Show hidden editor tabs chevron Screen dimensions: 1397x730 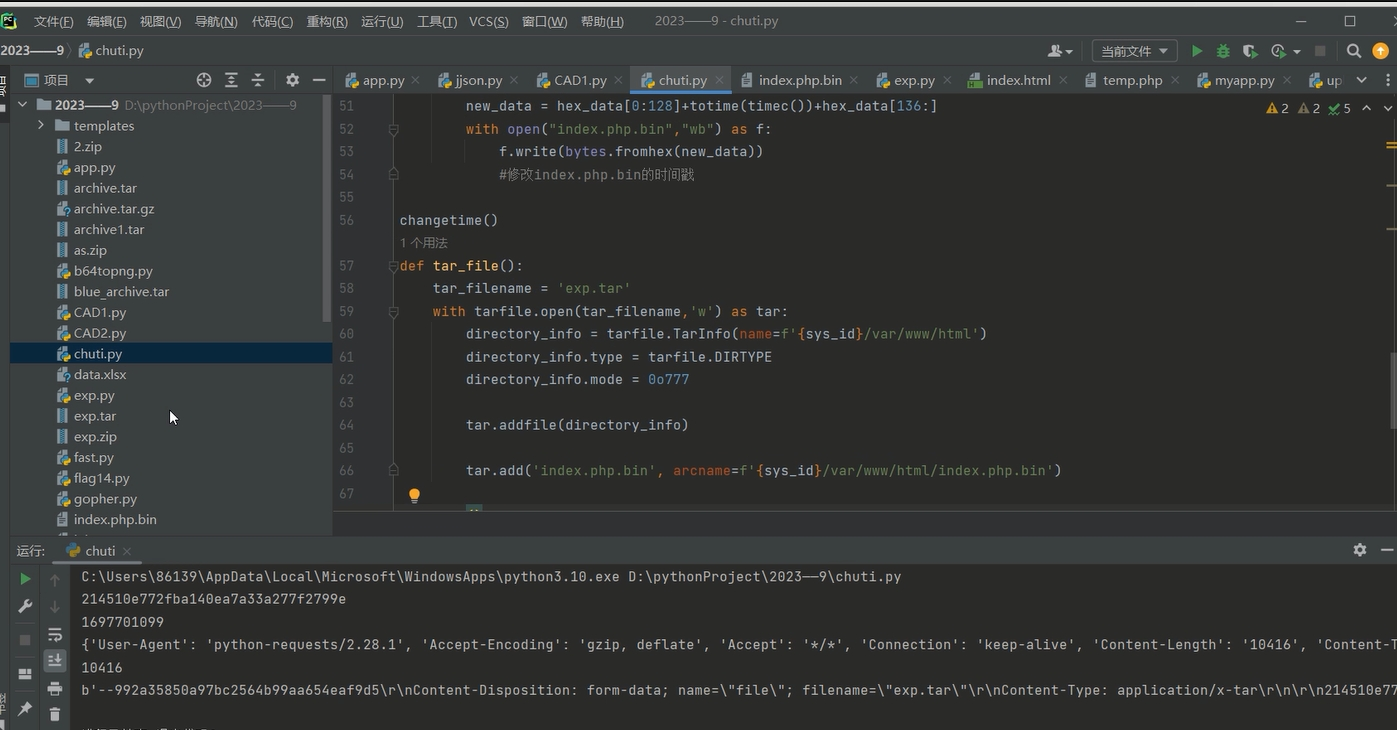(x=1361, y=80)
